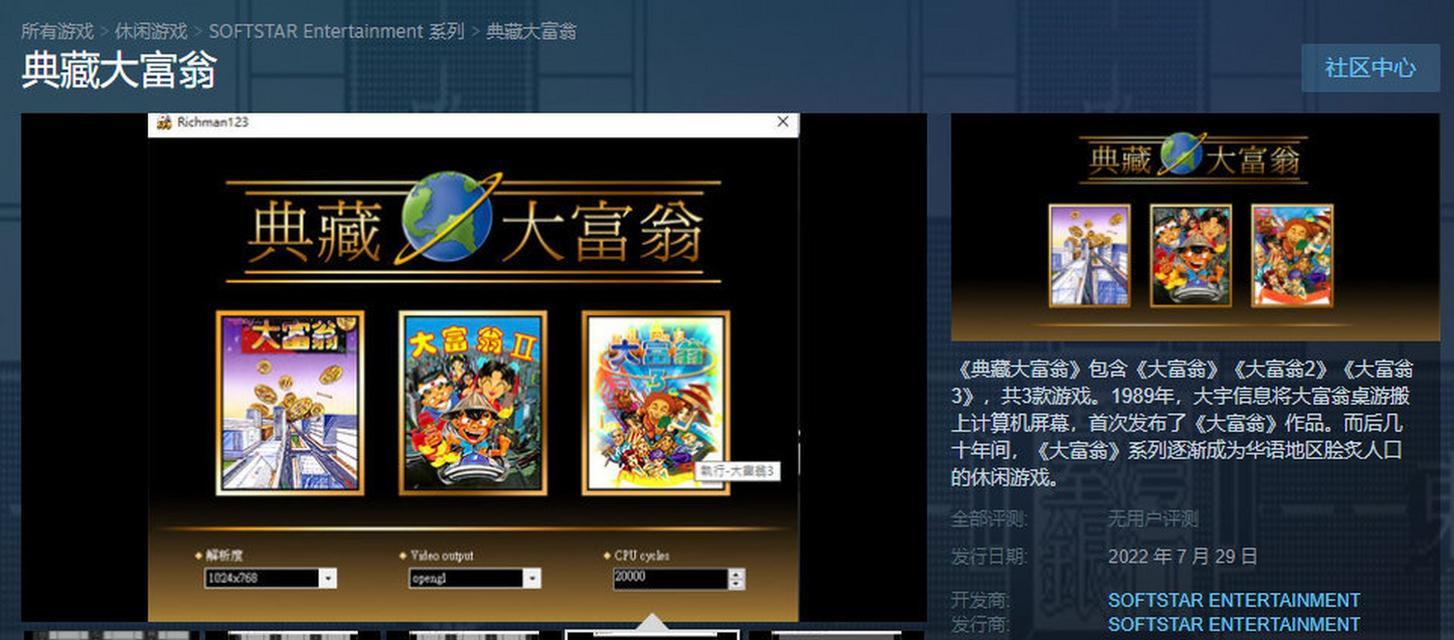Click the 解析度 label
Viewport: 1454px width, 640px height.
[x=225, y=555]
